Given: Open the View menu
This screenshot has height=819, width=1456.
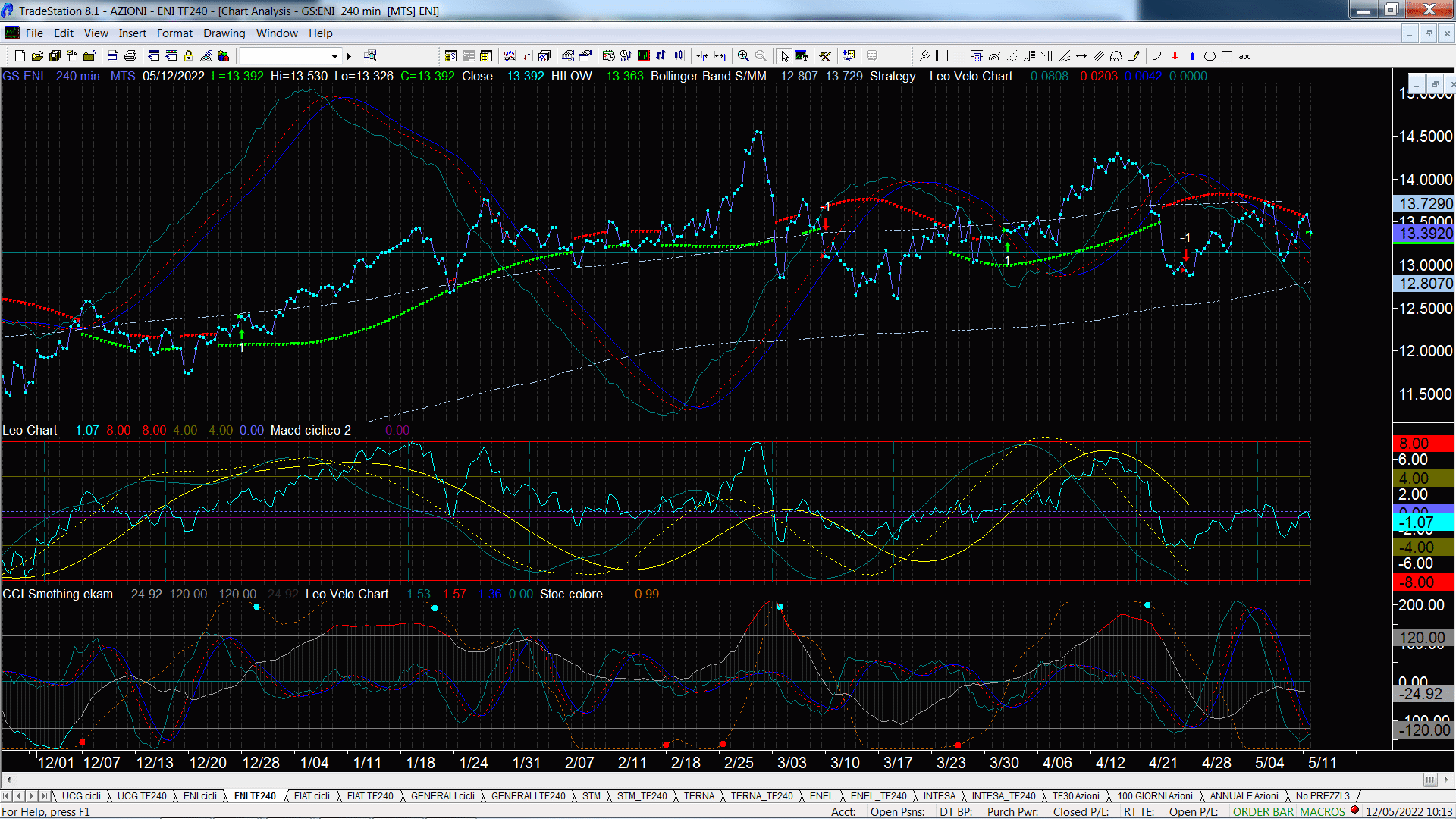Looking at the screenshot, I should 96,33.
